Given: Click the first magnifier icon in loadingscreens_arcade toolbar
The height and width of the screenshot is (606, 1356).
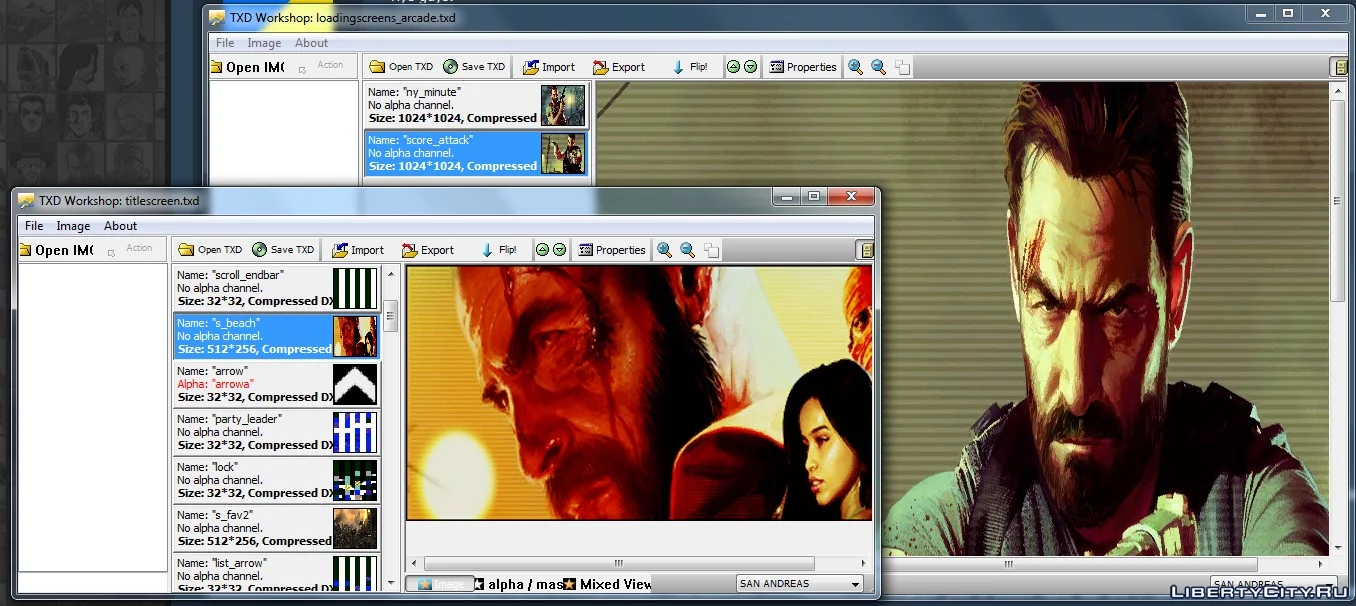Looking at the screenshot, I should (x=855, y=67).
